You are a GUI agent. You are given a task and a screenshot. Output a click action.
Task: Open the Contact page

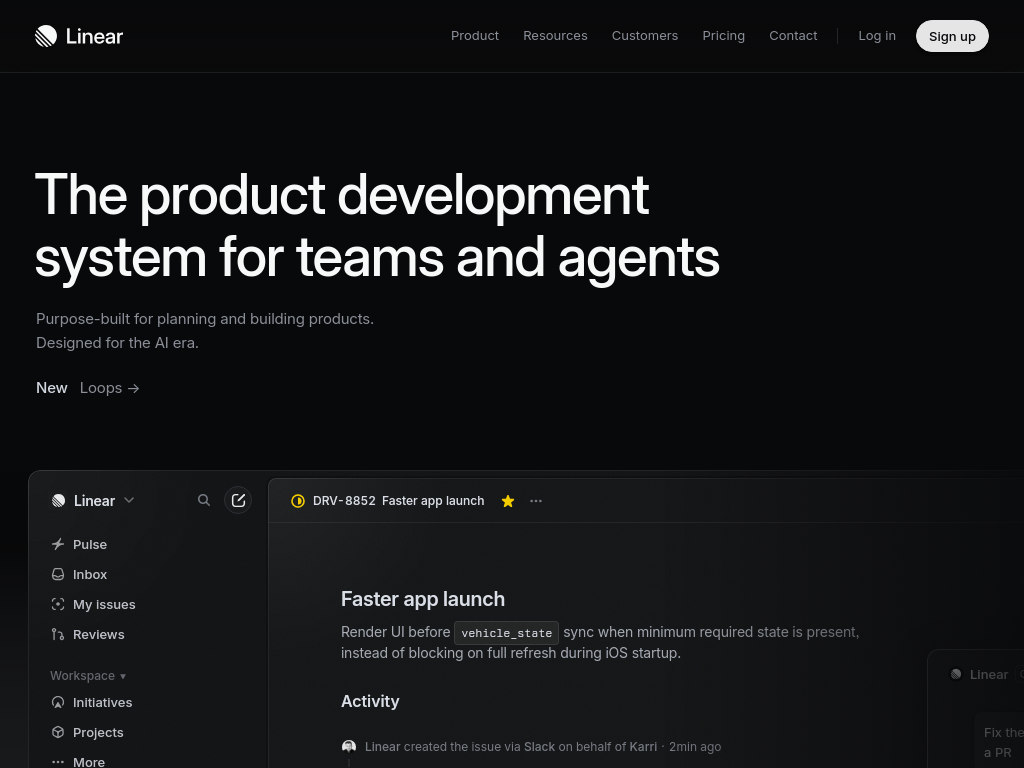click(x=793, y=36)
